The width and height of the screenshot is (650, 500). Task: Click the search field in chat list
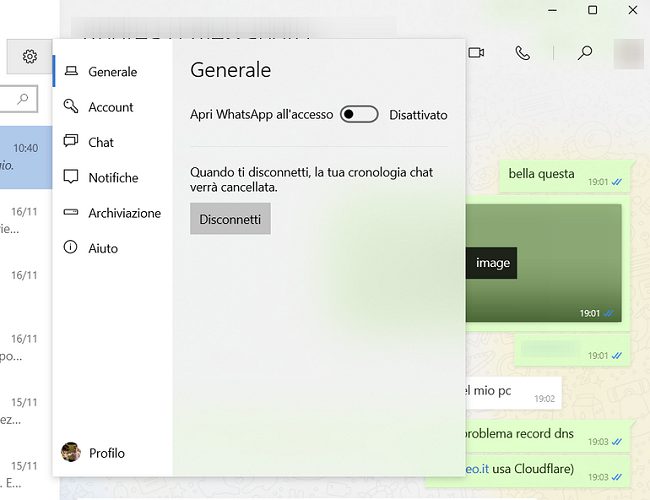[18, 99]
